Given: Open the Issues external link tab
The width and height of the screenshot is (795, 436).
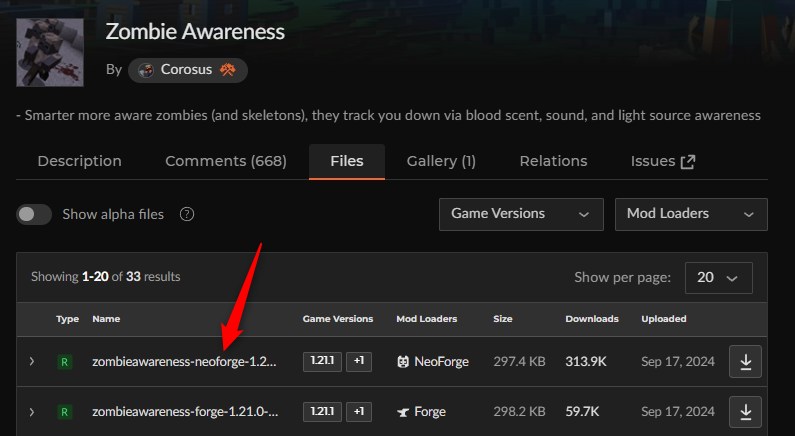Looking at the screenshot, I should (663, 161).
